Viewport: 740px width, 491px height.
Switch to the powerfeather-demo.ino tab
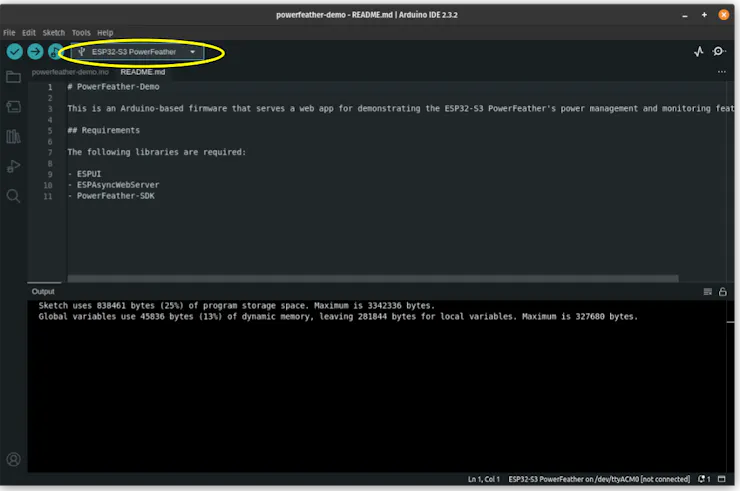click(70, 72)
